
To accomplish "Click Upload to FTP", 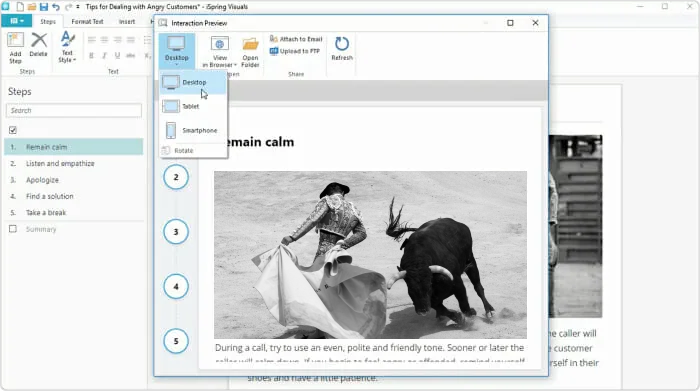I will (295, 51).
